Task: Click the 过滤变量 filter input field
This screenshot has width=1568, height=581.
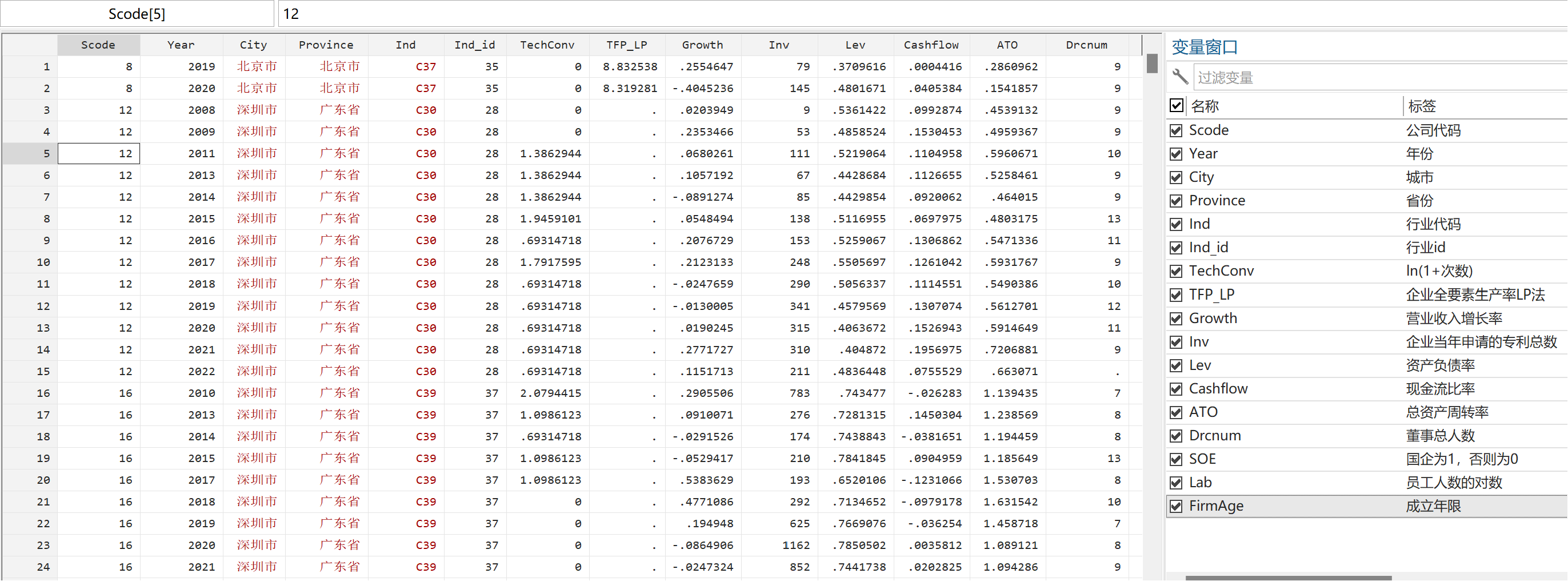Action: (1379, 77)
